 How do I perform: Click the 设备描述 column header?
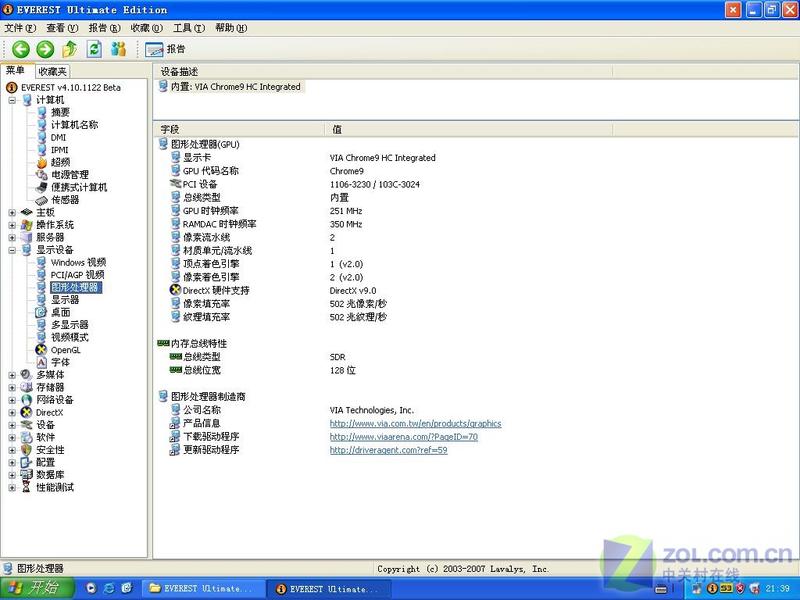383,71
